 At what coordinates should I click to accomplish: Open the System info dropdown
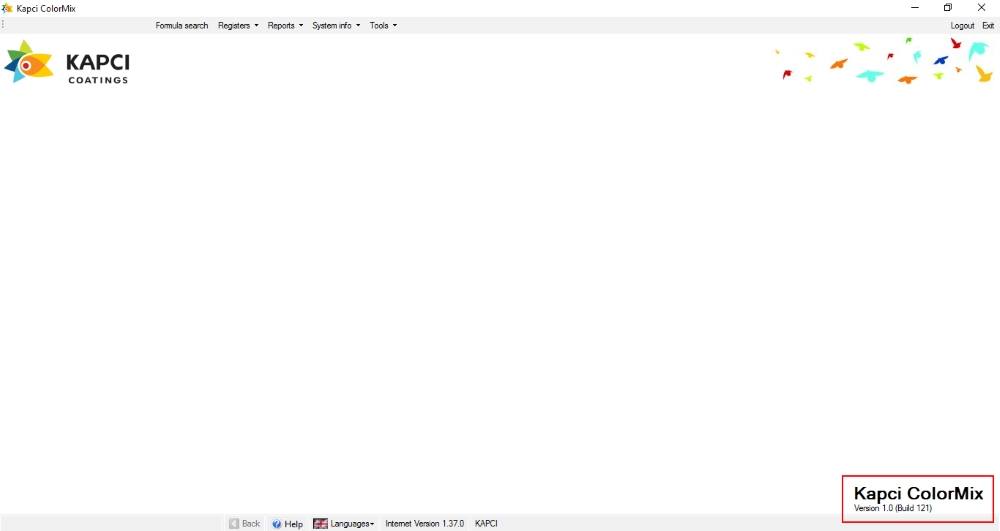pos(336,25)
